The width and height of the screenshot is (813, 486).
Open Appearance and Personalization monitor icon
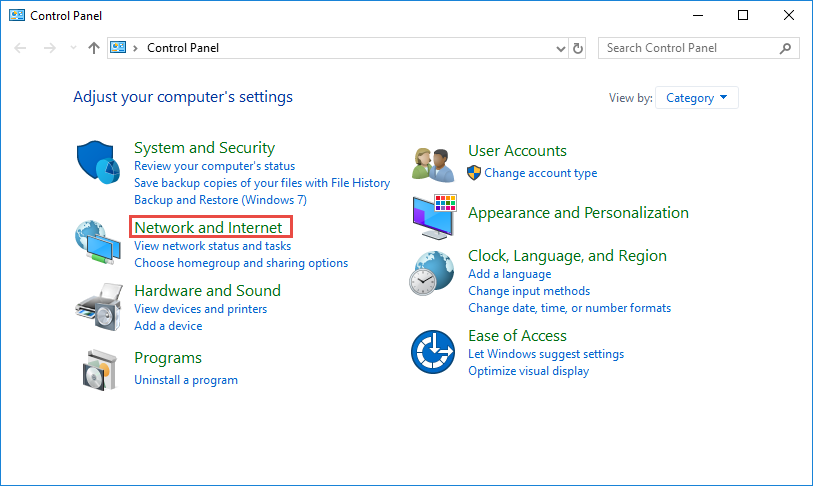pos(434,216)
